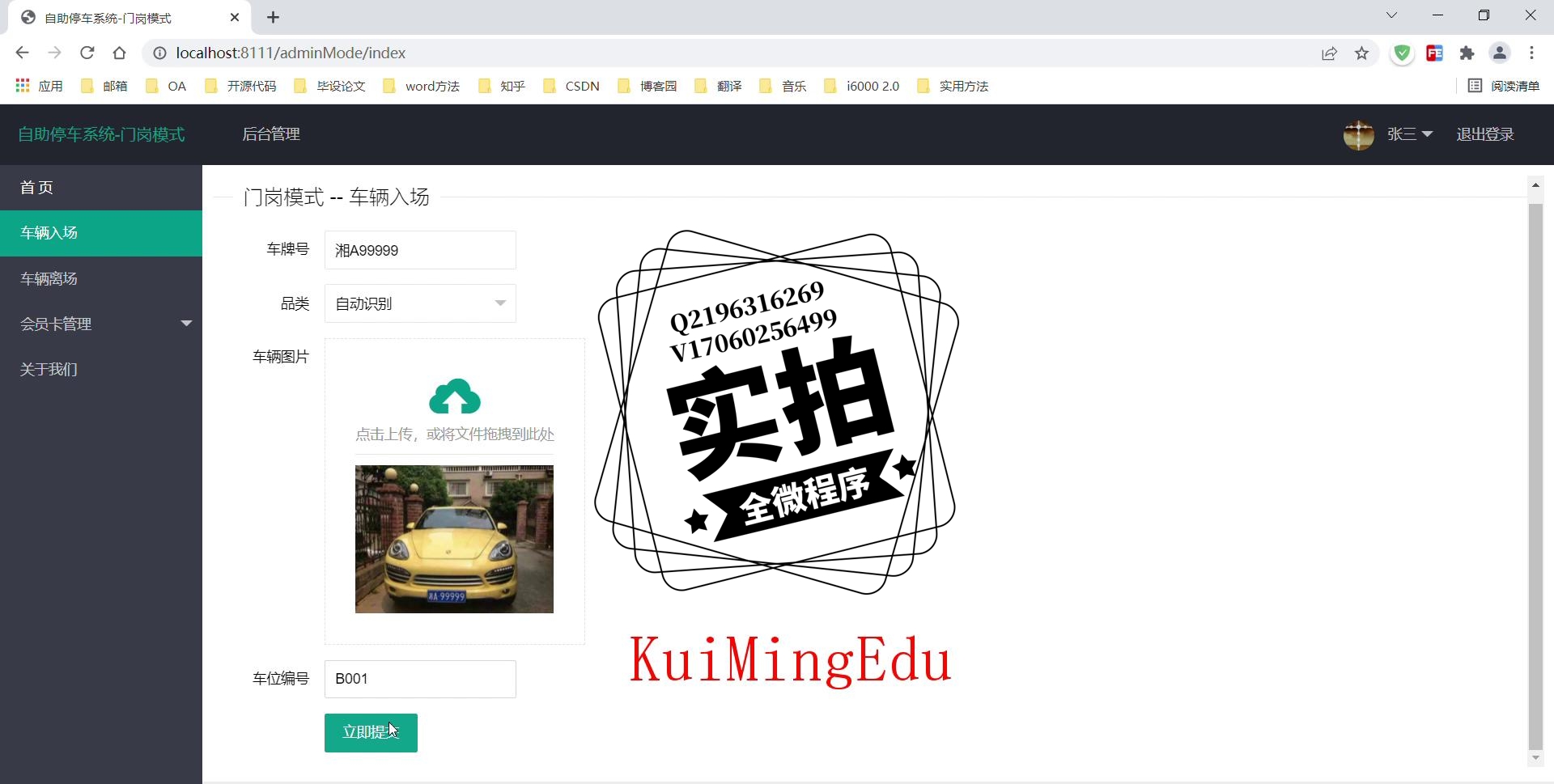This screenshot has height=784, width=1554.
Task: Select 车辆离场 in the sidebar
Action: coord(101,278)
